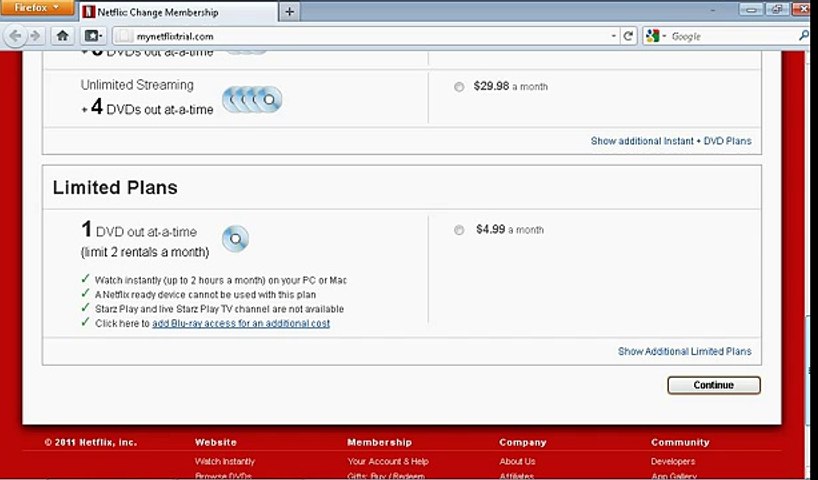This screenshot has height=480, width=818.
Task: Open About Us footer link
Action: [x=517, y=461]
